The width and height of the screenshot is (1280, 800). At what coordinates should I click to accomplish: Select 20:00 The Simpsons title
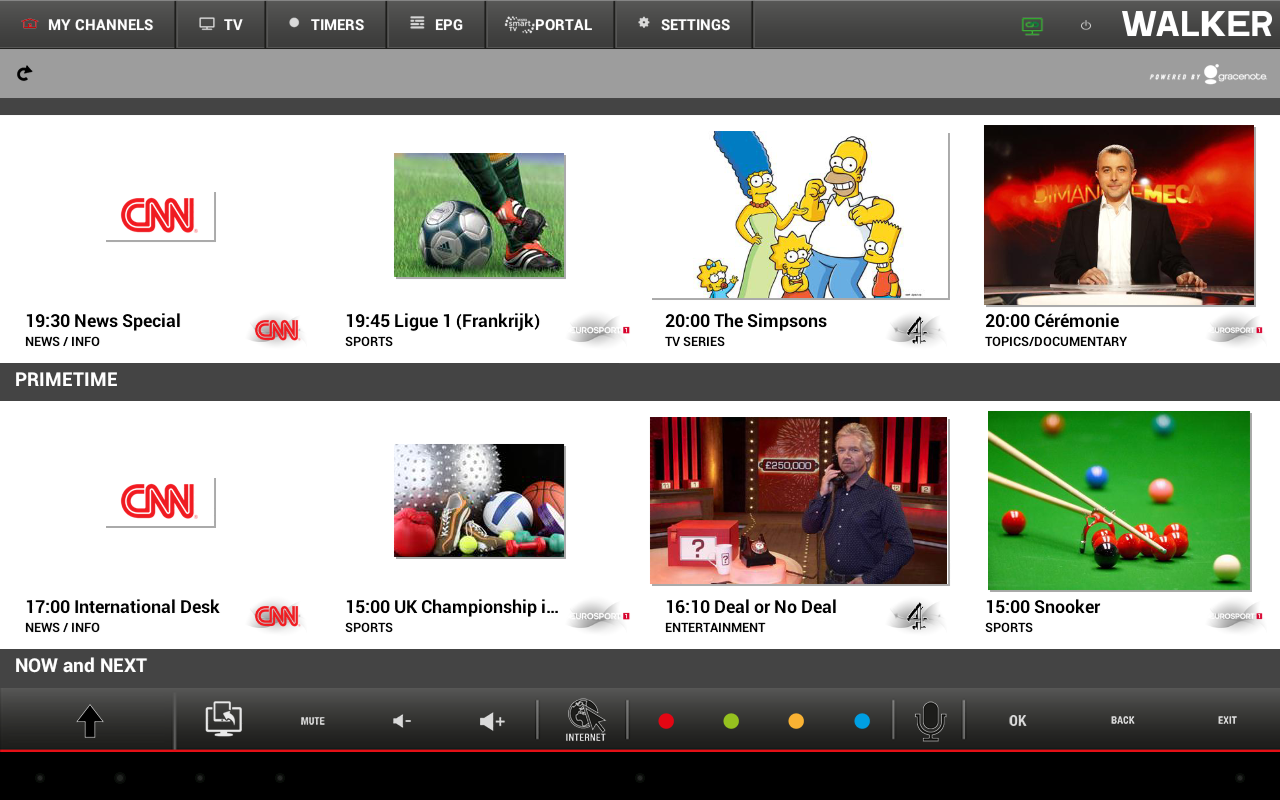[746, 321]
